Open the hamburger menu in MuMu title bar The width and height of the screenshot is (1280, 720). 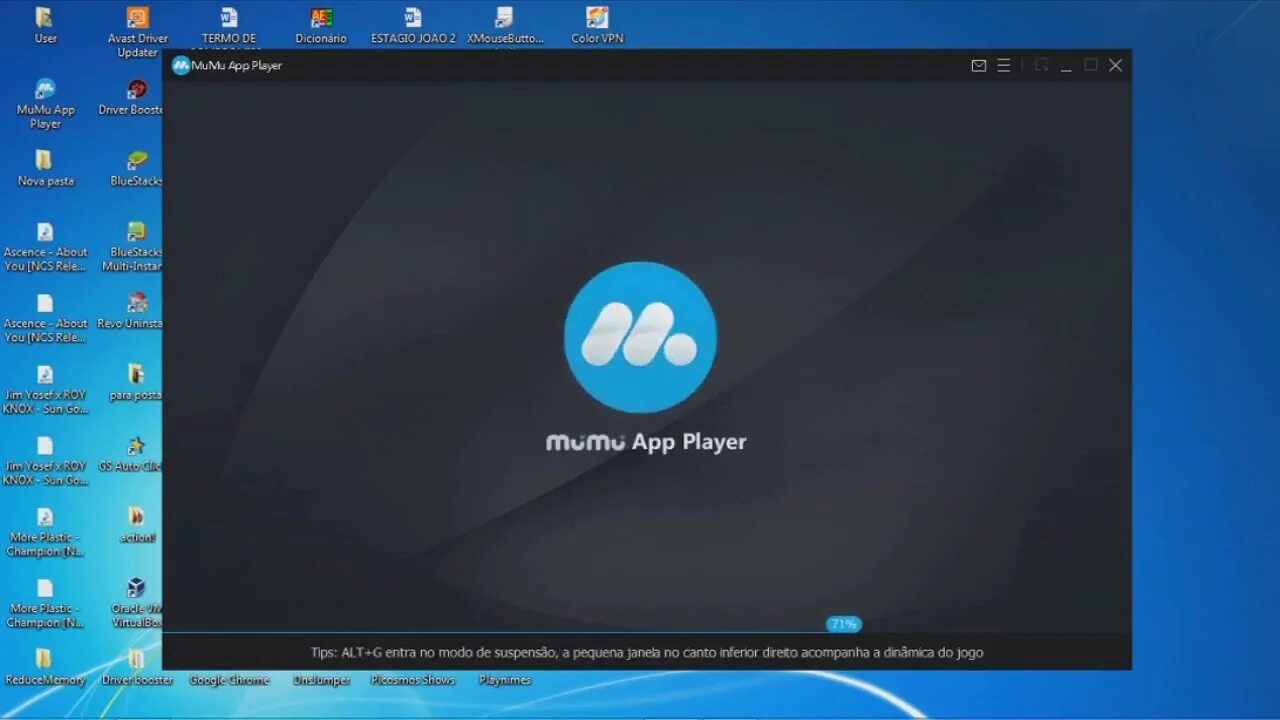tap(1004, 65)
